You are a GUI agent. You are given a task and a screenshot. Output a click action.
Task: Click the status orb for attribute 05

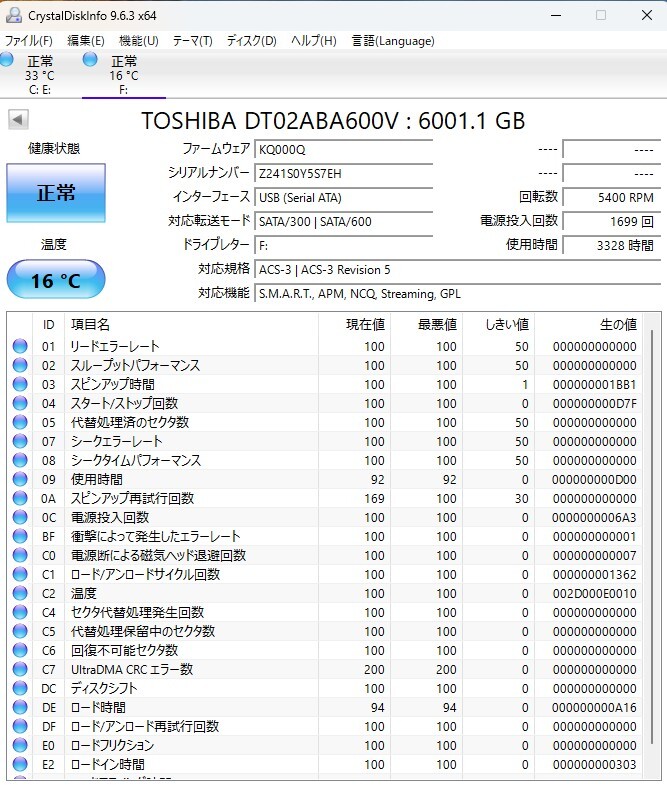point(20,423)
